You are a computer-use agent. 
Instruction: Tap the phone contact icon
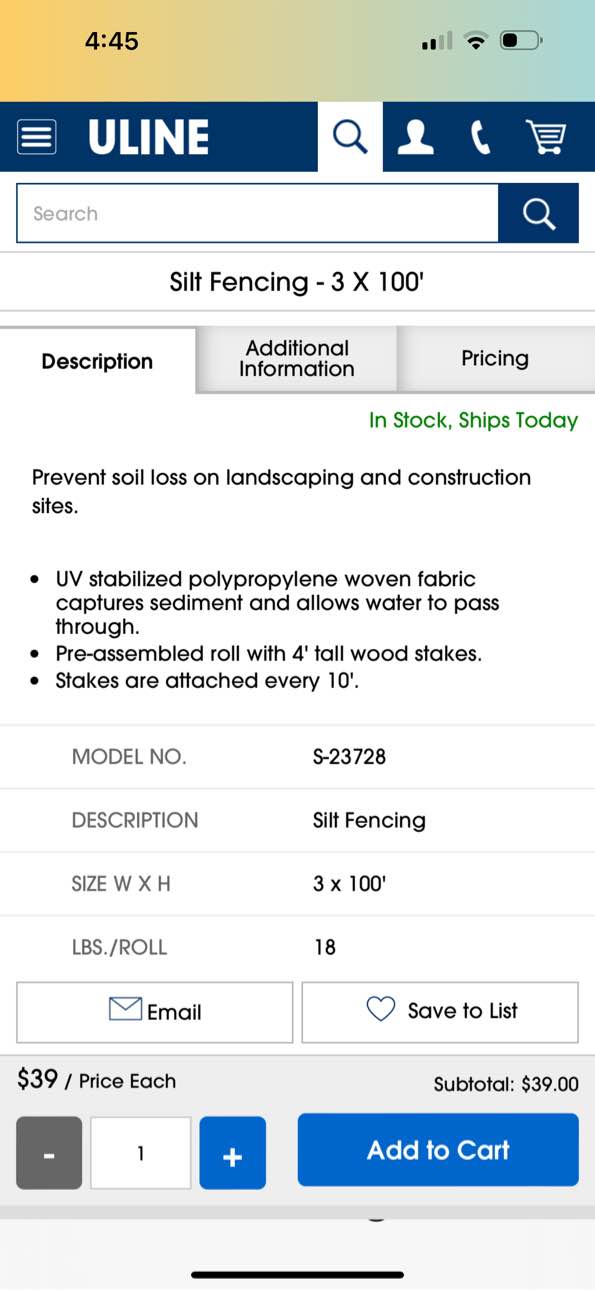tap(481, 137)
